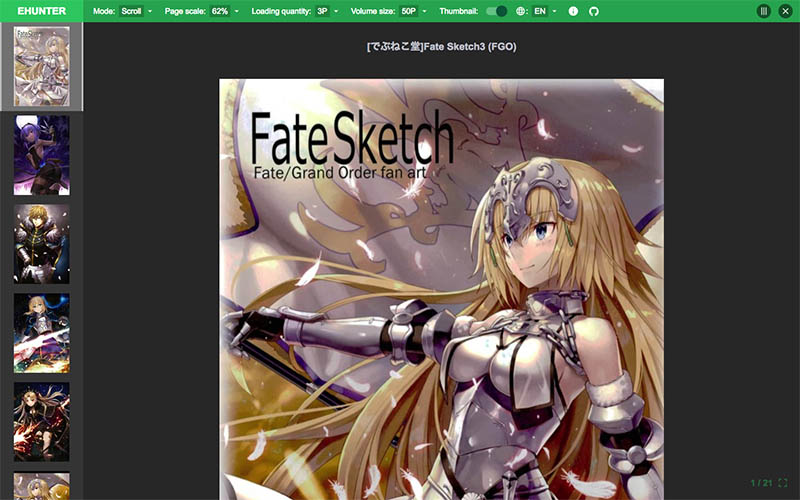Click the Loading quantity dropdown arrow
The width and height of the screenshot is (800, 500).
pyautogui.click(x=336, y=11)
